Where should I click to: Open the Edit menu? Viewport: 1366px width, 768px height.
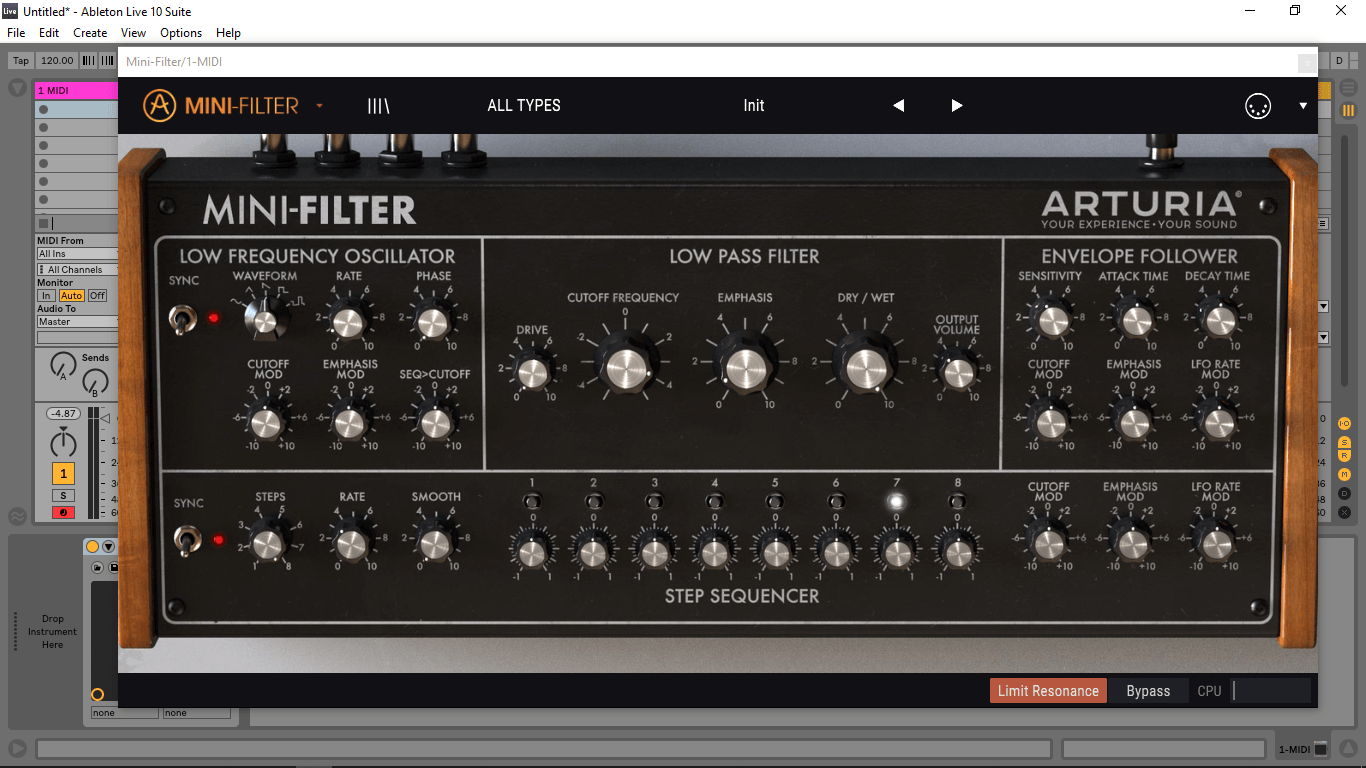tap(49, 33)
